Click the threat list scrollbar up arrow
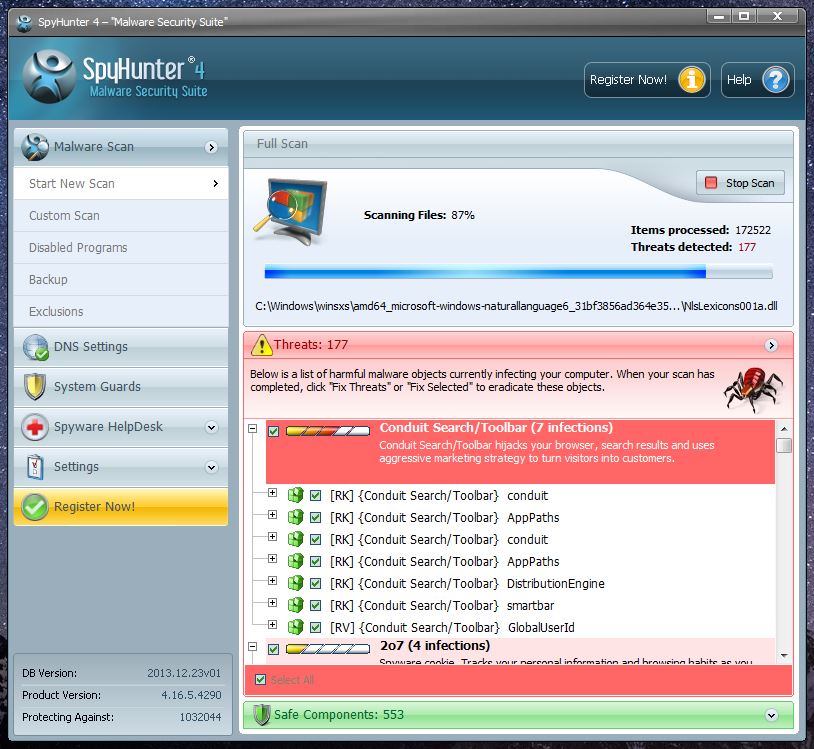Viewport: 814px width, 749px height. (x=784, y=429)
